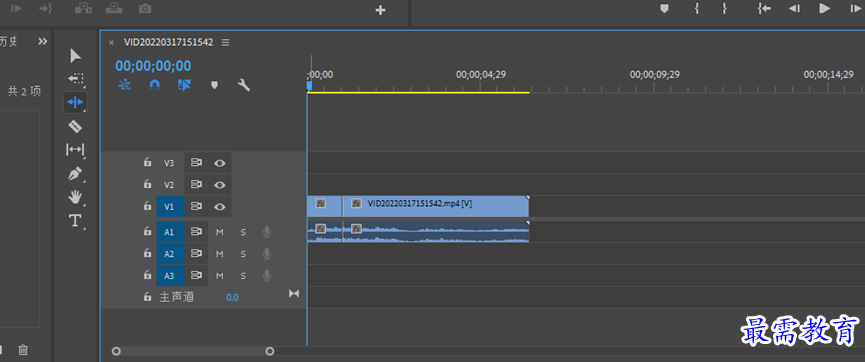The image size is (865, 362).
Task: Hide track V2 with eye icon
Action: click(x=220, y=185)
